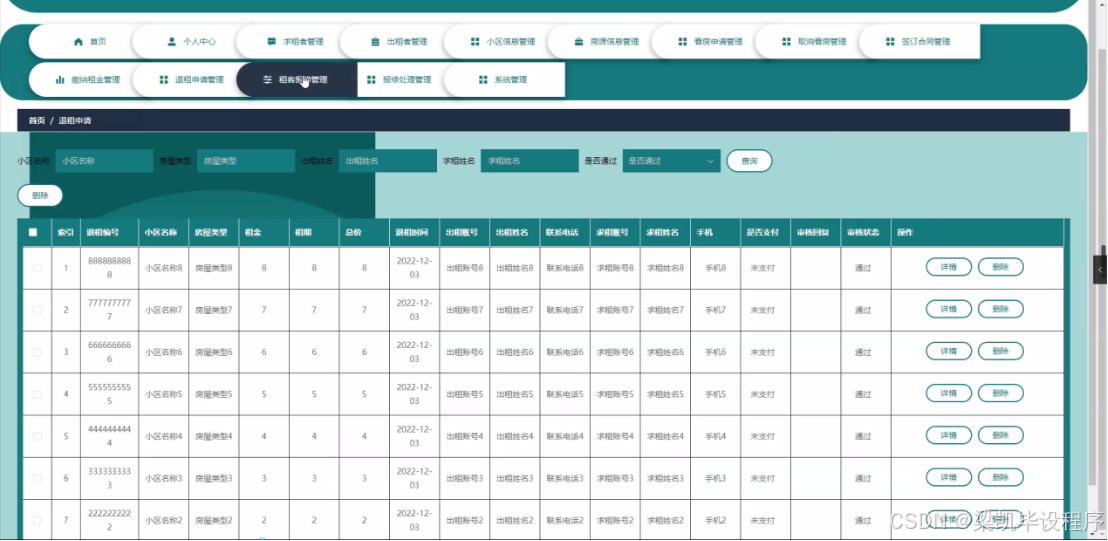Click the person icon for 个人中心

tap(172, 42)
